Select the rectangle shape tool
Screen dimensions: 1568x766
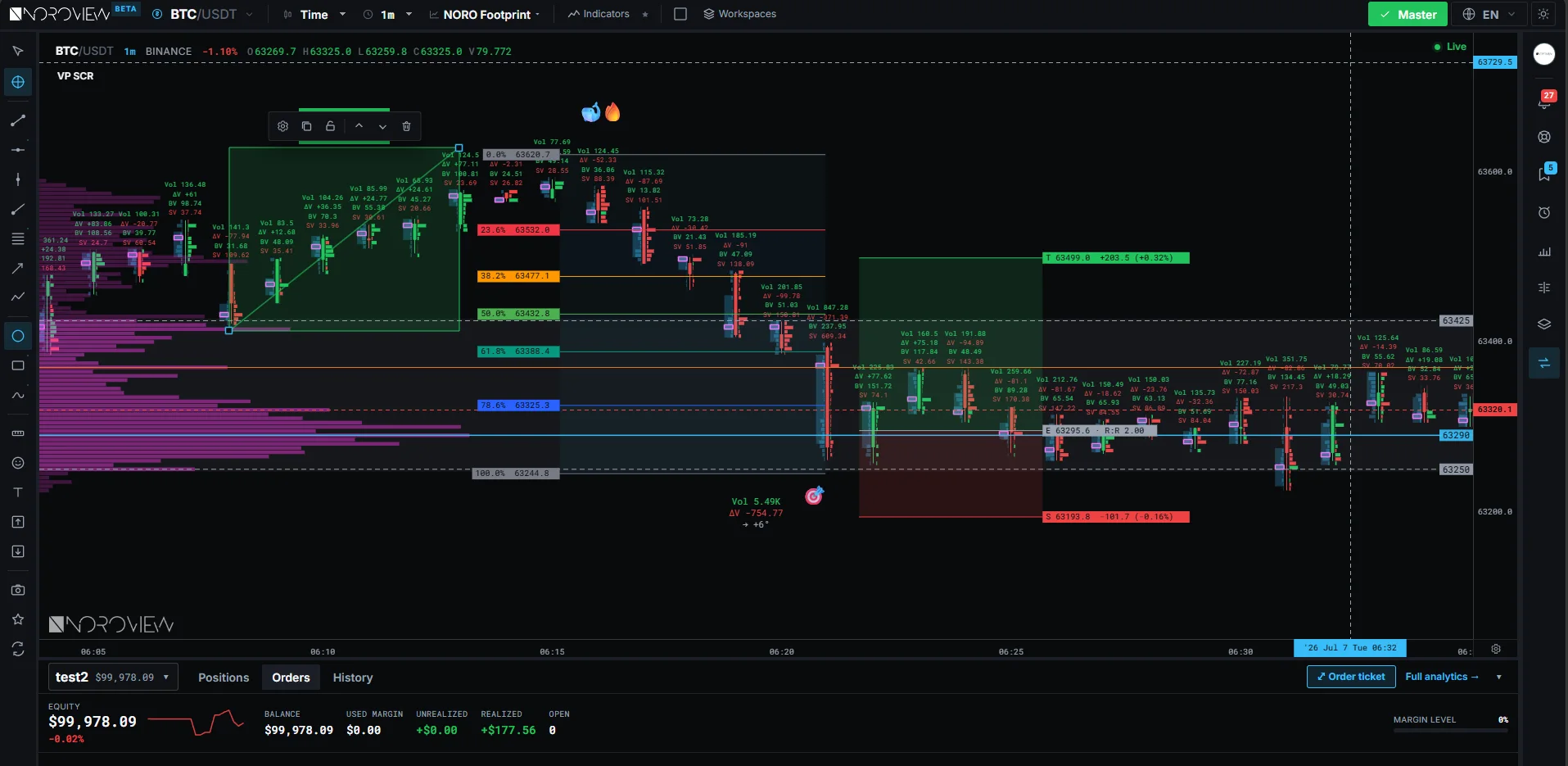click(x=18, y=365)
